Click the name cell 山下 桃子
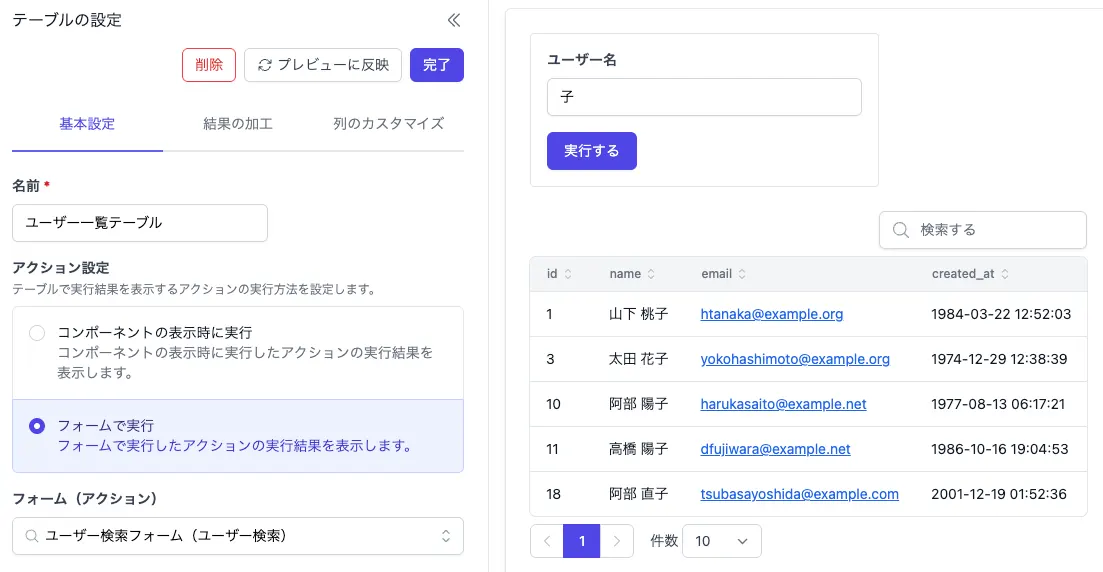The height and width of the screenshot is (572, 1103). click(639, 314)
